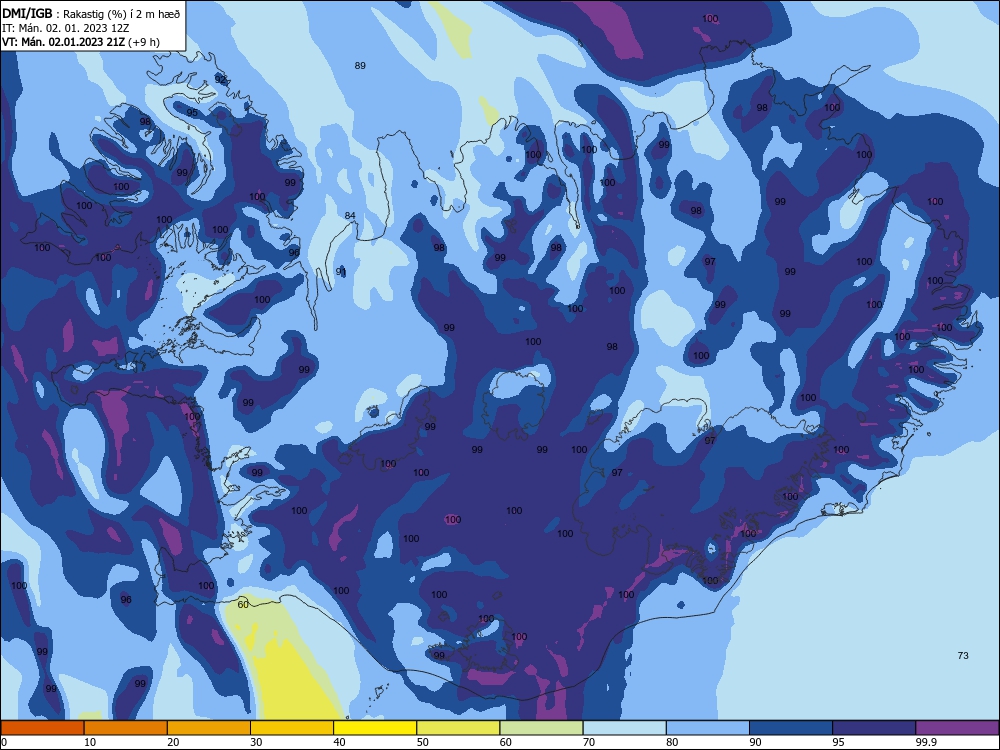
Task: Click the humidity value 91 on the map
Action: (x=341, y=272)
